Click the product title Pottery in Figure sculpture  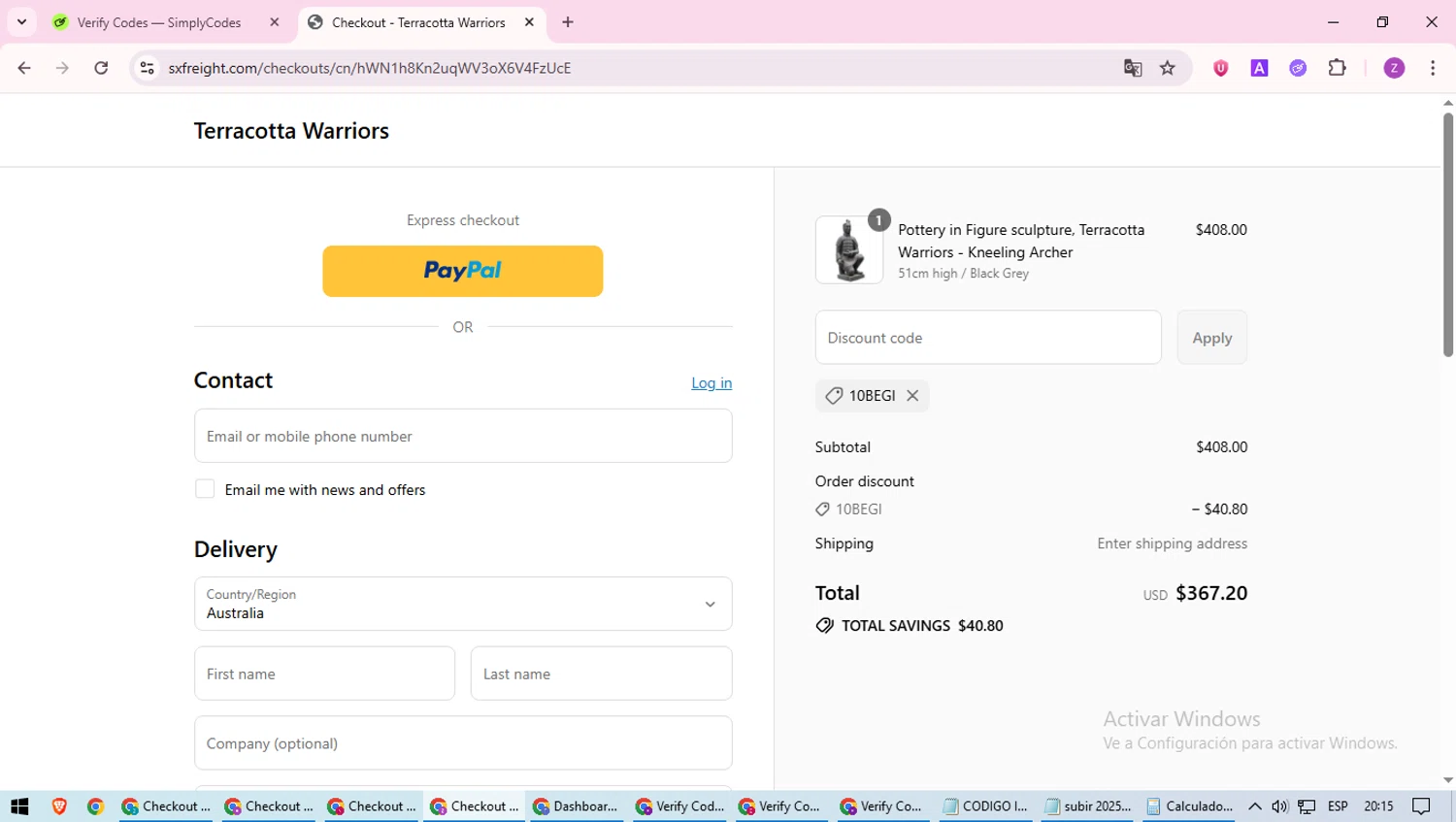(x=1021, y=241)
